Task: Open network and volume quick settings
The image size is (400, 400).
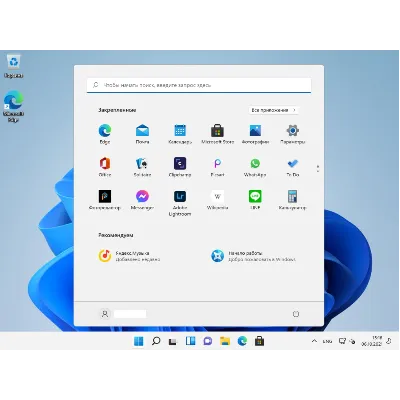Action: coord(347,341)
